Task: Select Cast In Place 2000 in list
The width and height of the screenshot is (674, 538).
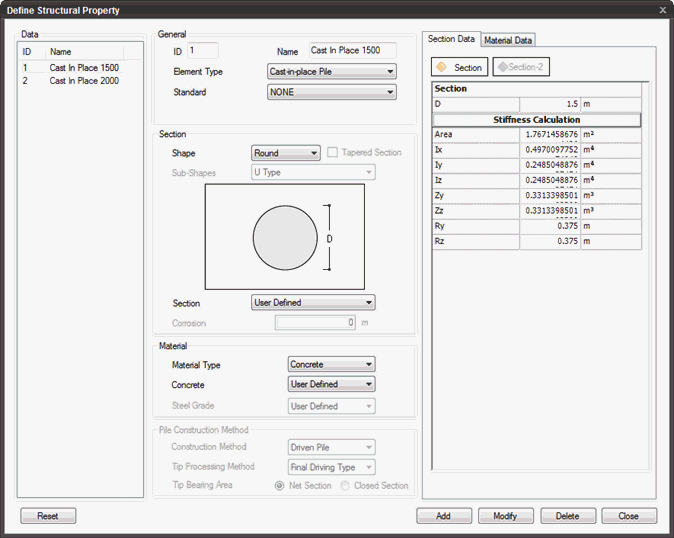Action: [84, 81]
